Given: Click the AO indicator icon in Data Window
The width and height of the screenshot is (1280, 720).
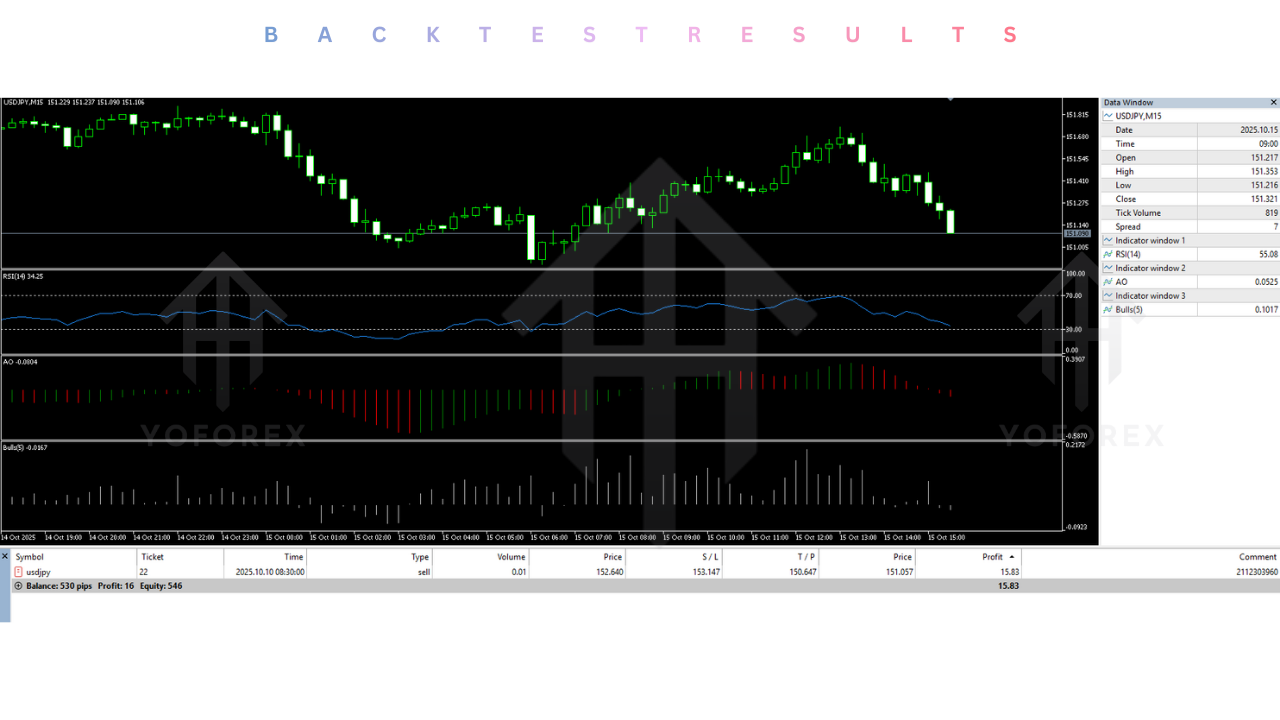Looking at the screenshot, I should point(1108,282).
